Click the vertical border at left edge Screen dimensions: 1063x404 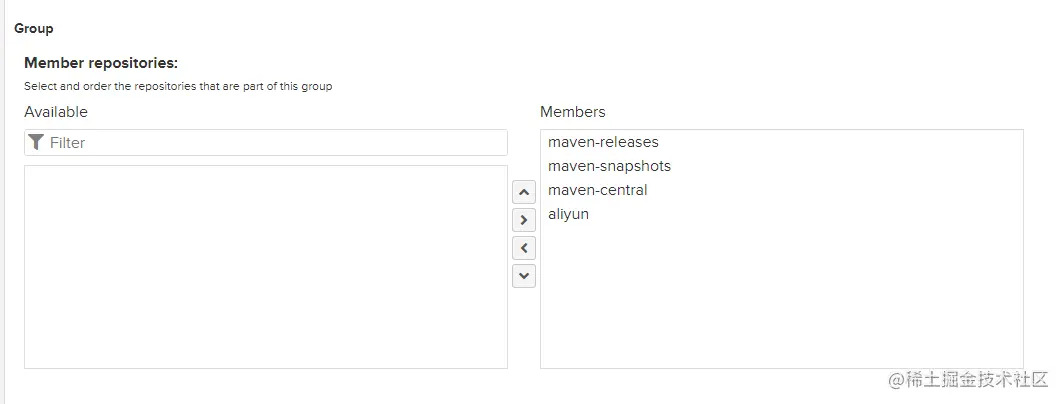click(x=4, y=200)
